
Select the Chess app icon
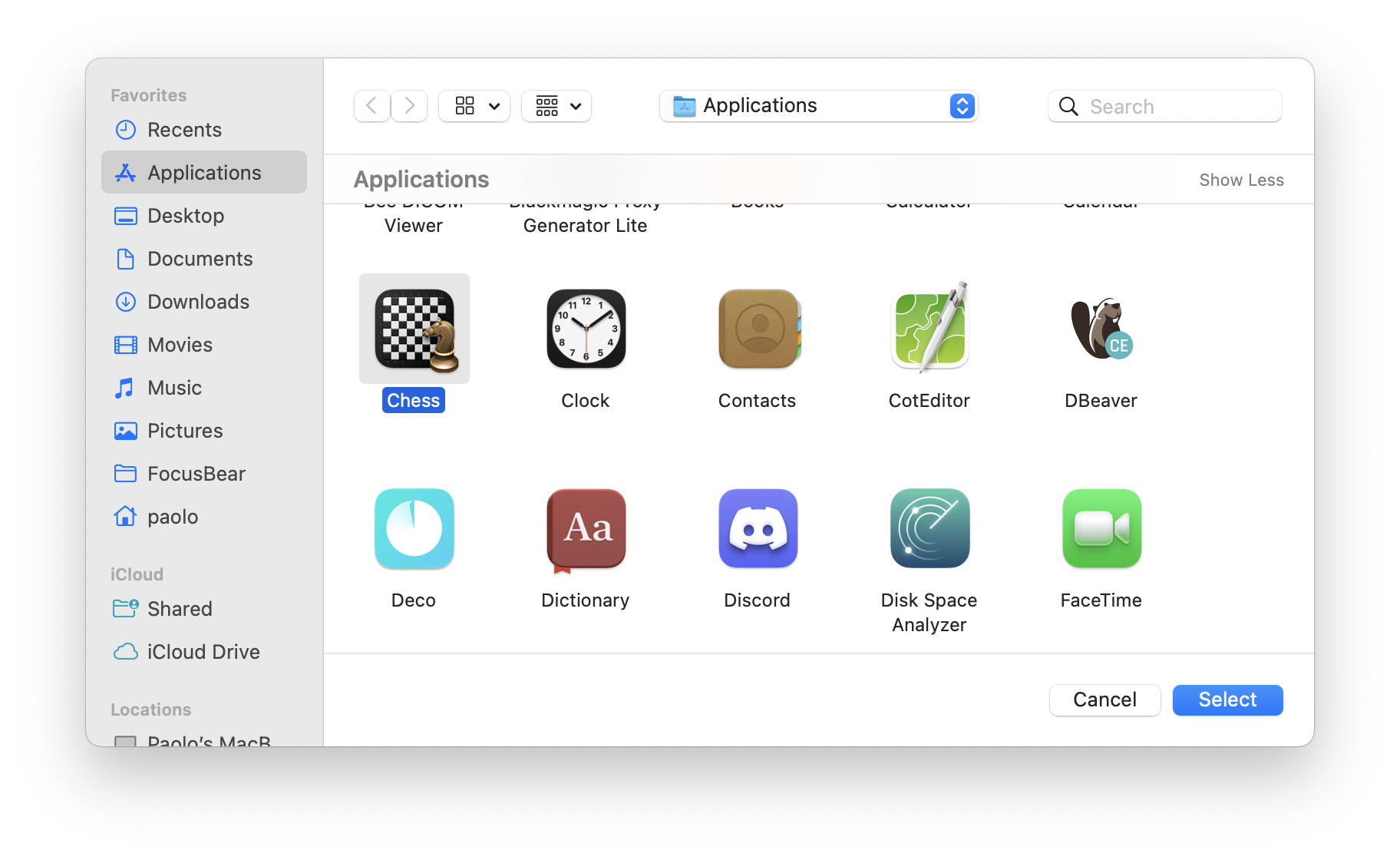pyautogui.click(x=414, y=329)
